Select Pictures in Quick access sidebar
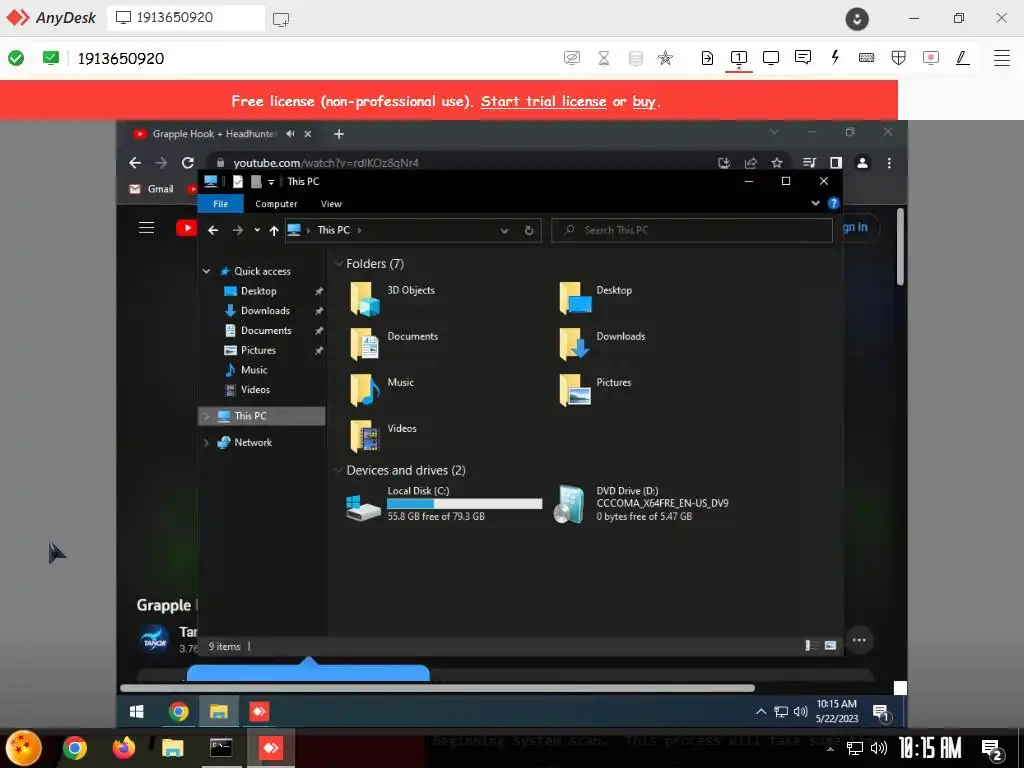1024x768 pixels. tap(258, 350)
